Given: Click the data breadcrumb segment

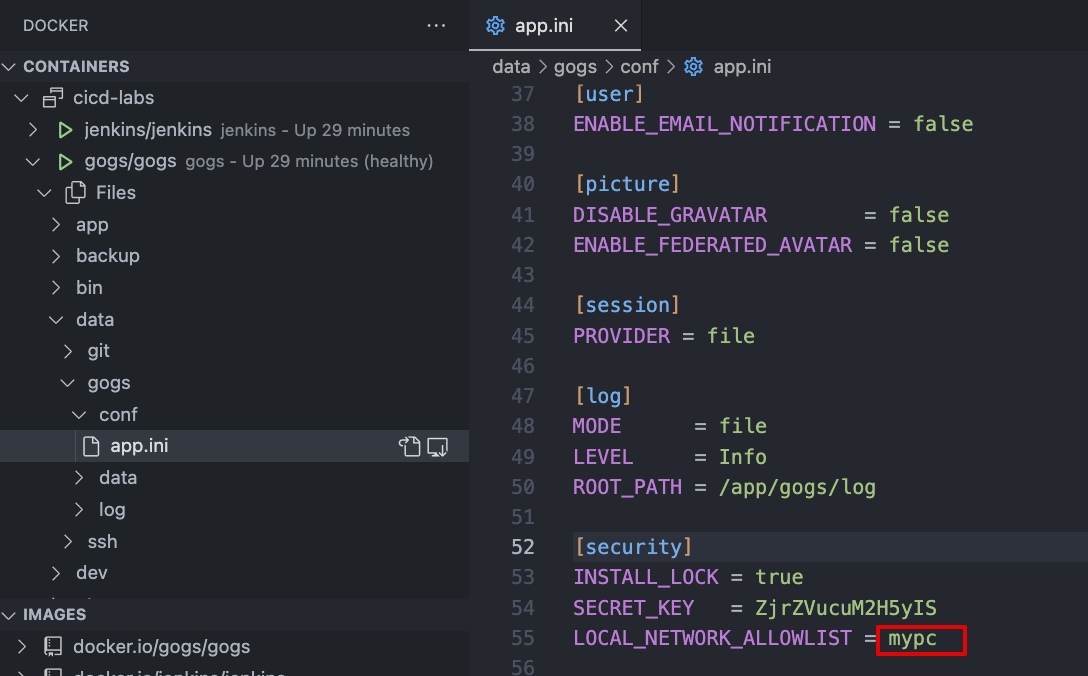Looking at the screenshot, I should click(511, 67).
